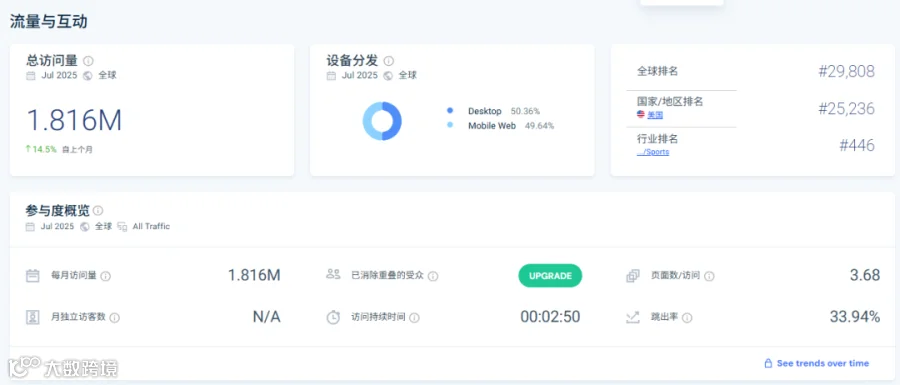Screen dimensions: 900x385
Task: Click info icon next to 月独立访客数
Action: click(115, 317)
